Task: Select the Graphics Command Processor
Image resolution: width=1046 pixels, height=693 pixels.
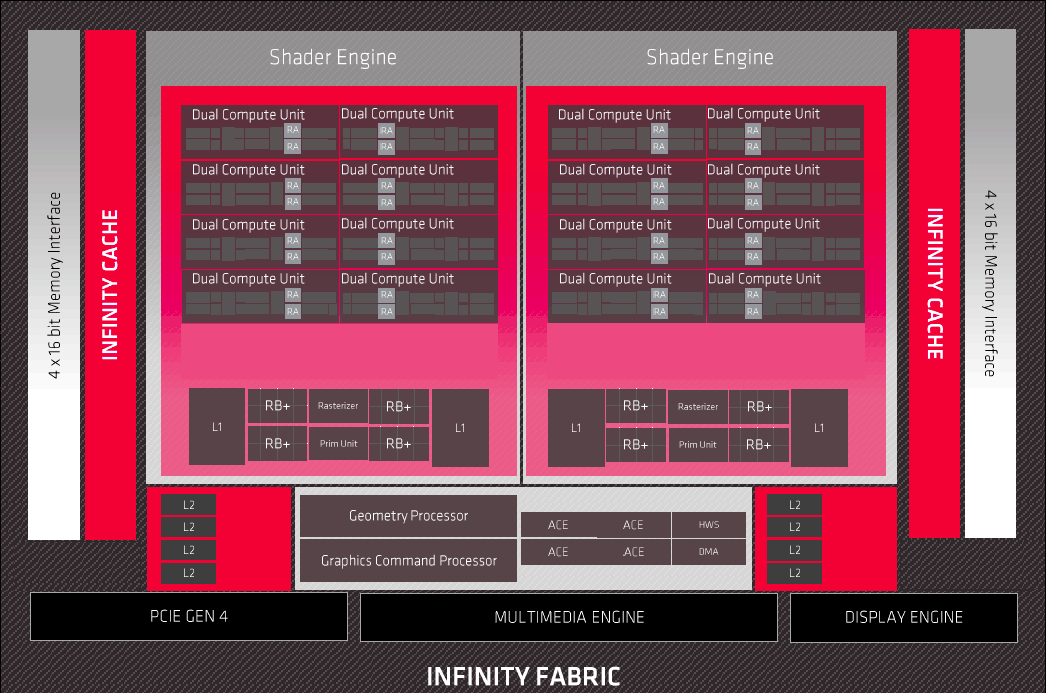Action: (408, 561)
